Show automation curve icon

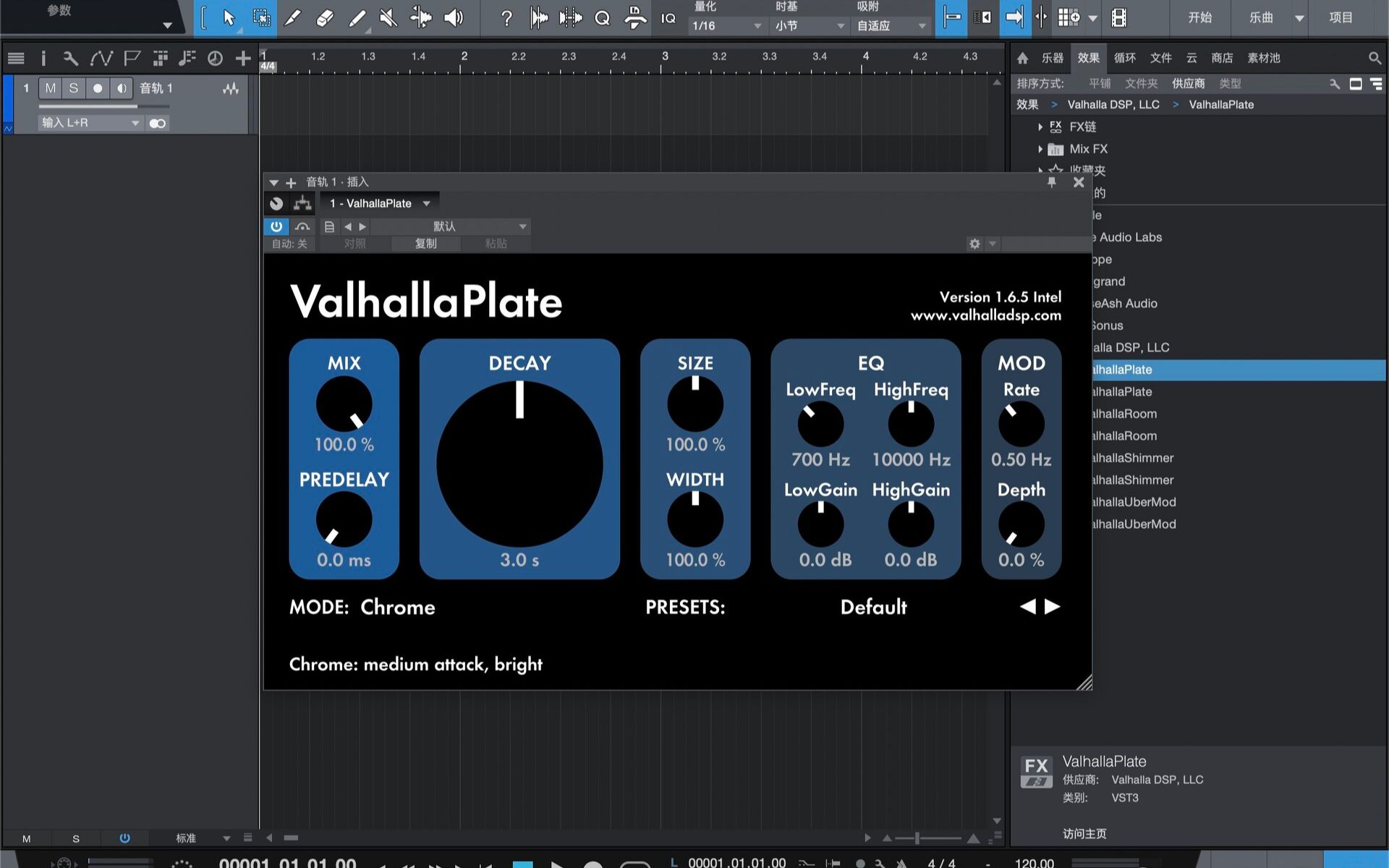tap(101, 59)
